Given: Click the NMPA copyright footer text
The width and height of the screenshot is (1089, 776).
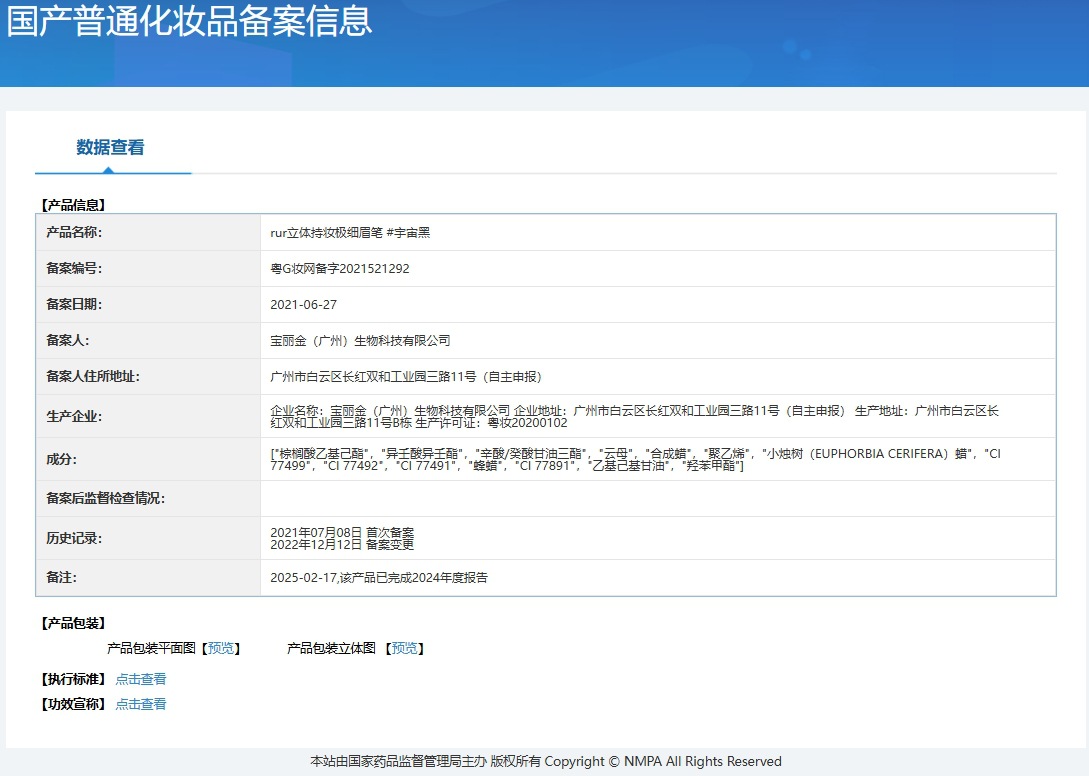Looking at the screenshot, I should 546,761.
